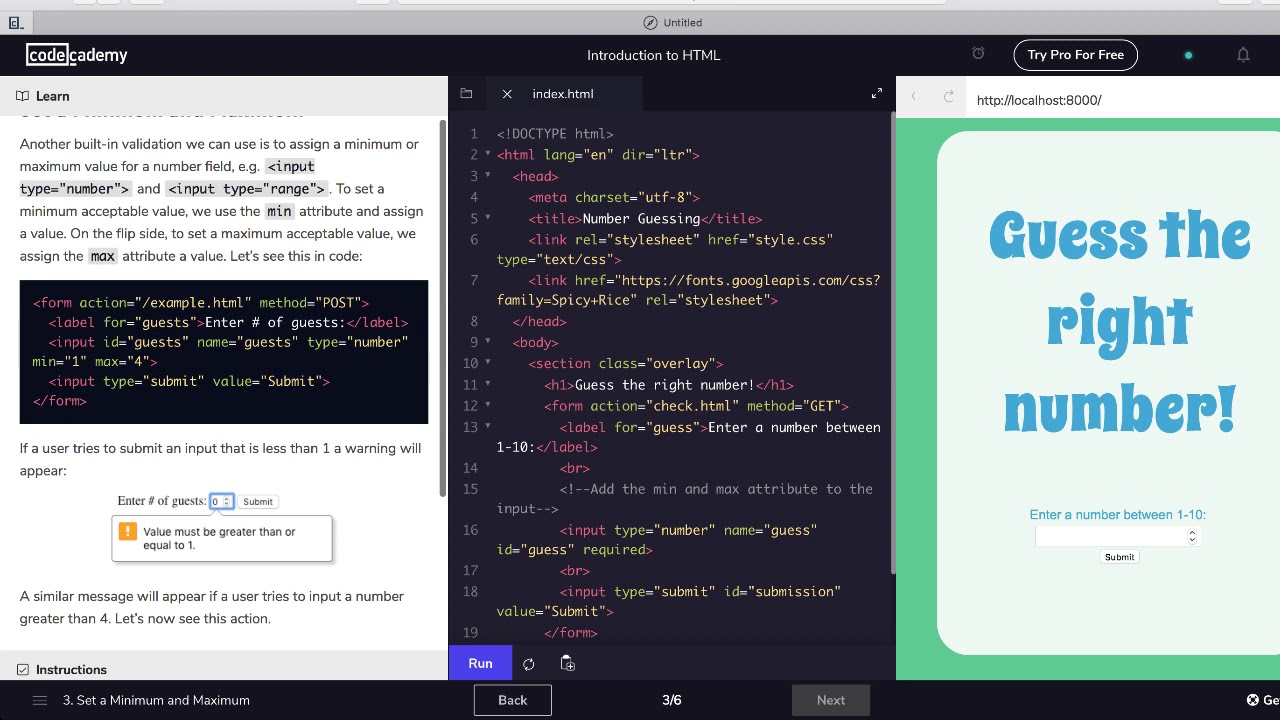This screenshot has width=1280, height=720.
Task: Click the Codecademy logo
Action: [x=77, y=55]
